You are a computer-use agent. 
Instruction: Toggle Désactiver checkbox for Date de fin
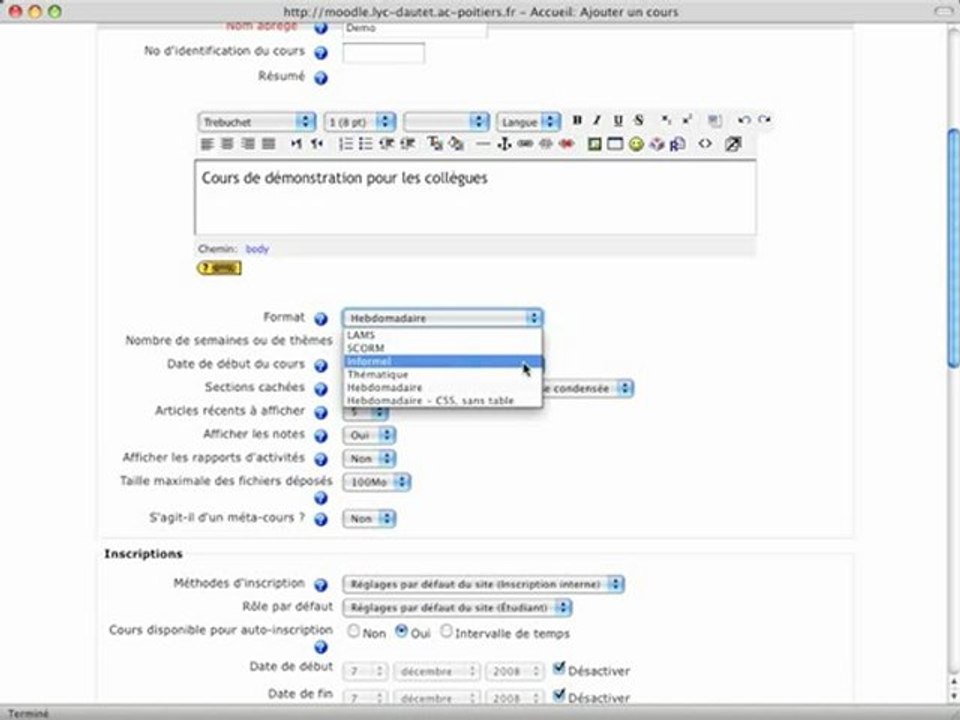coord(558,695)
